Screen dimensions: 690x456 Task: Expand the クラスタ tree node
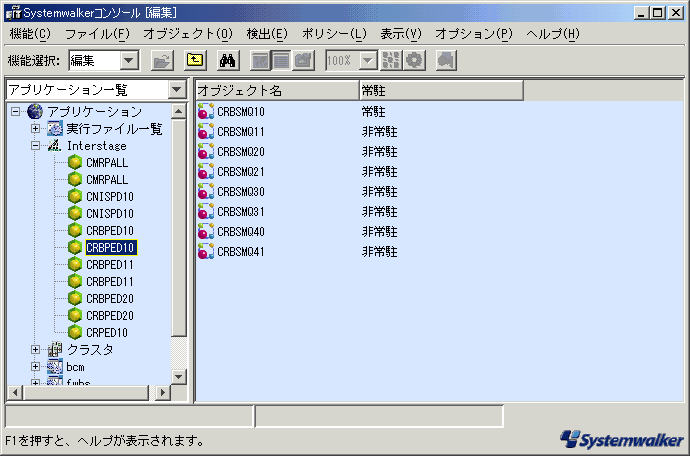36,349
